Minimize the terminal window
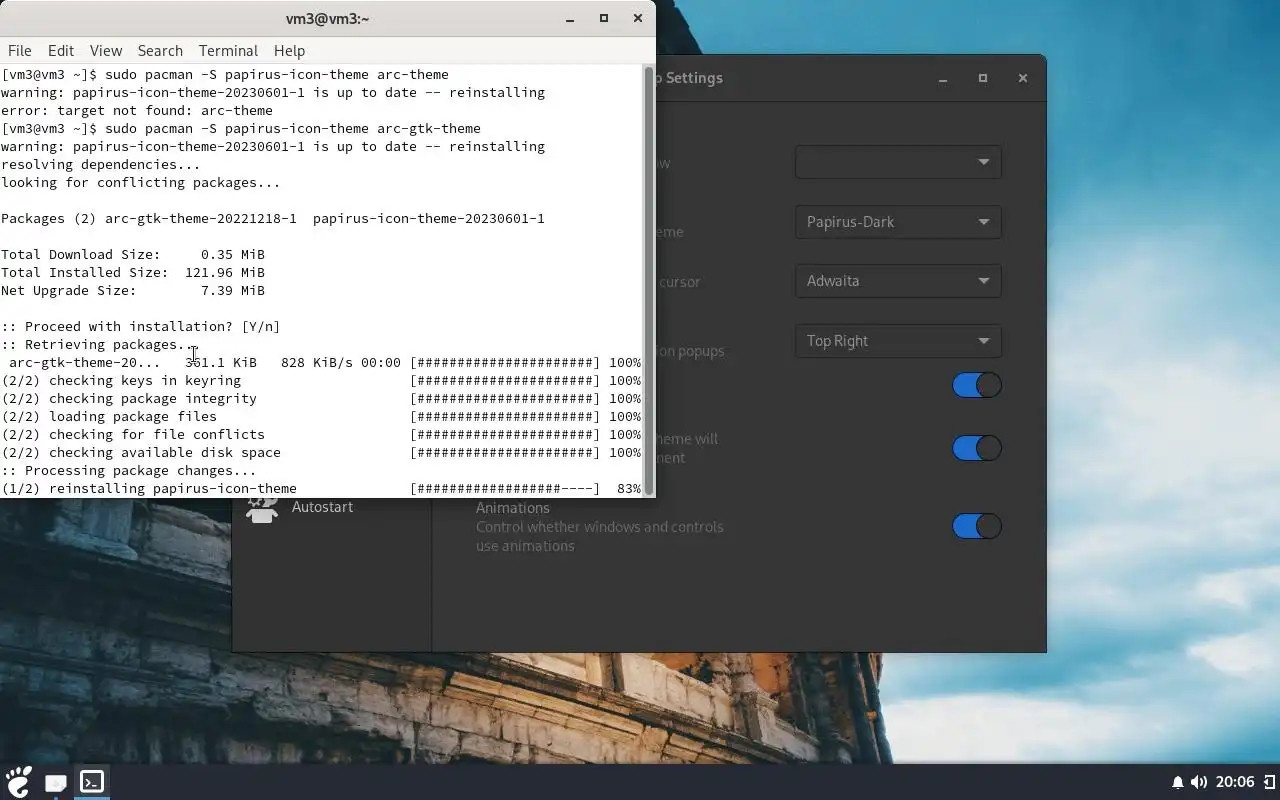The height and width of the screenshot is (800, 1280). [x=570, y=18]
